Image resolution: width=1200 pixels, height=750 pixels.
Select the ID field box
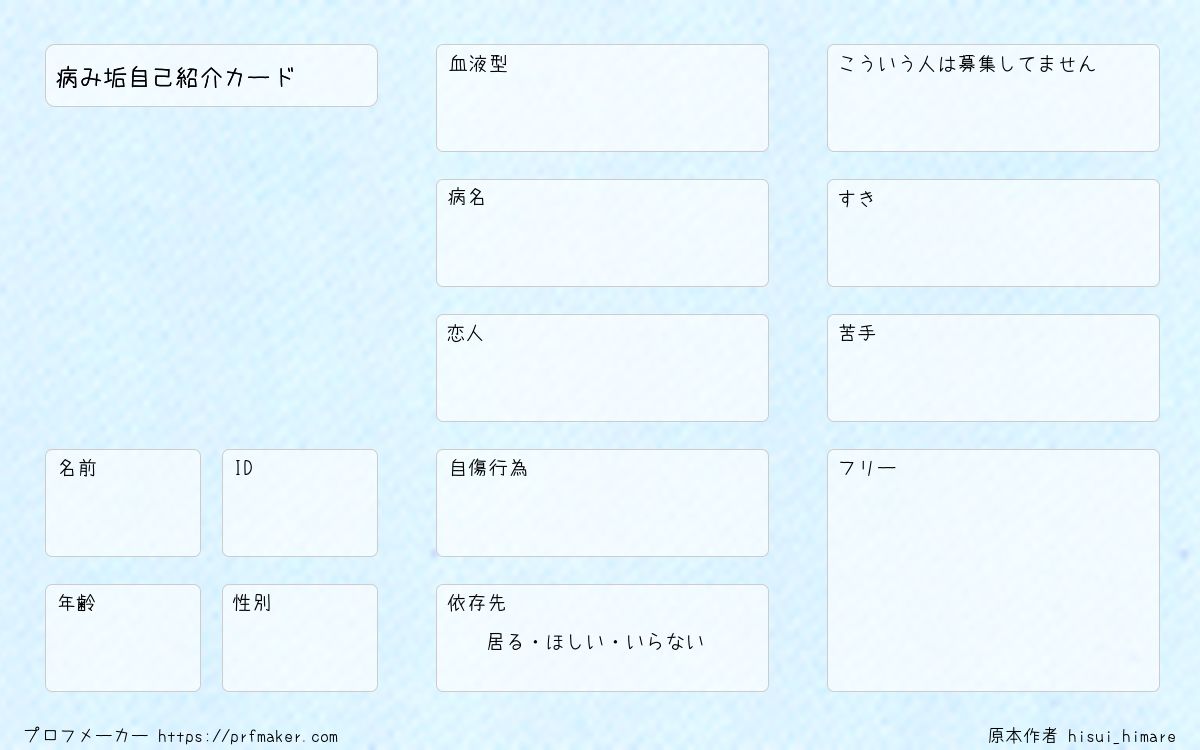tap(300, 503)
